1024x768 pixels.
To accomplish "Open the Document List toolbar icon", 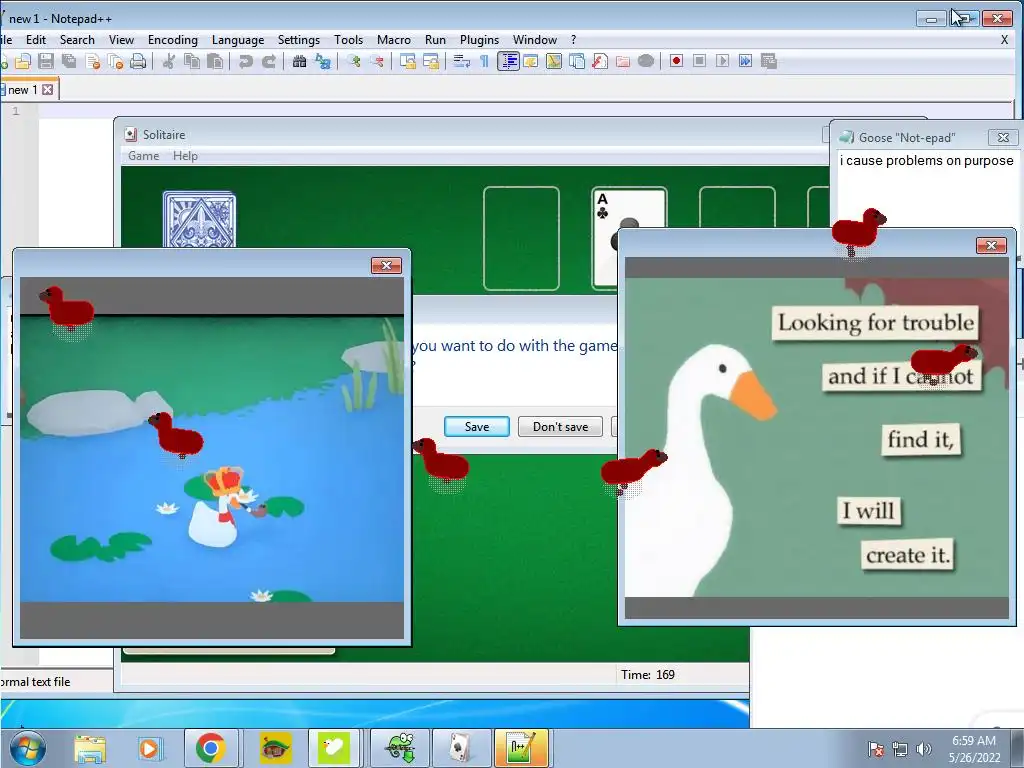I will (x=577, y=61).
